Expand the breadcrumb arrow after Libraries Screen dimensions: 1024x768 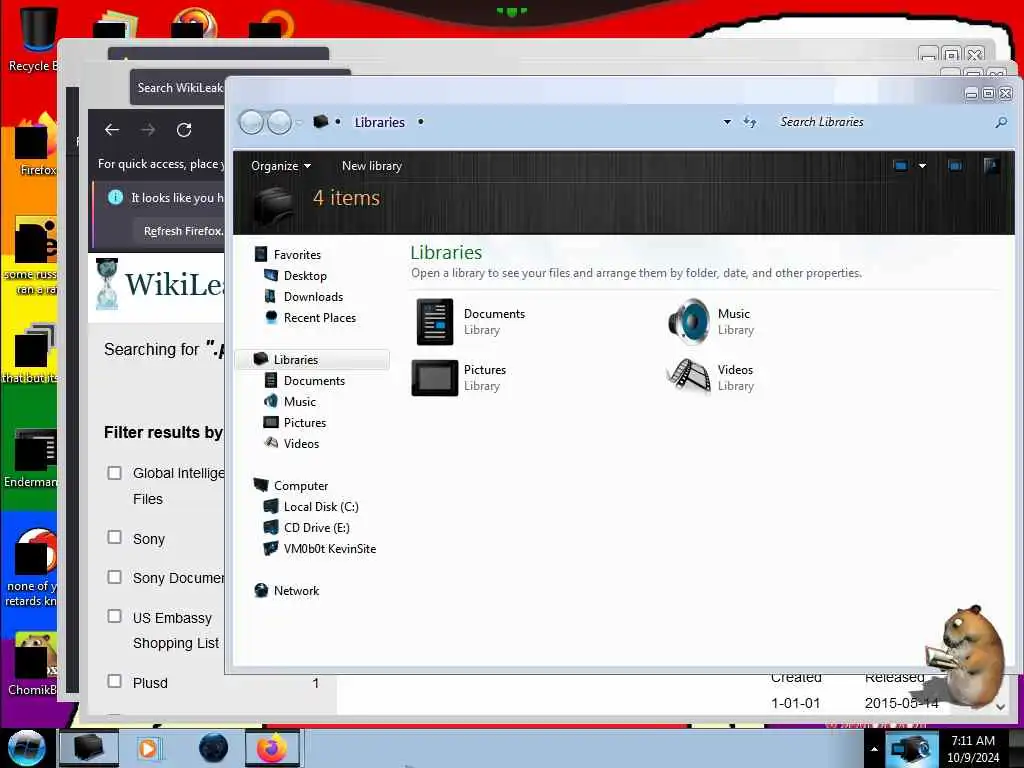tap(421, 122)
